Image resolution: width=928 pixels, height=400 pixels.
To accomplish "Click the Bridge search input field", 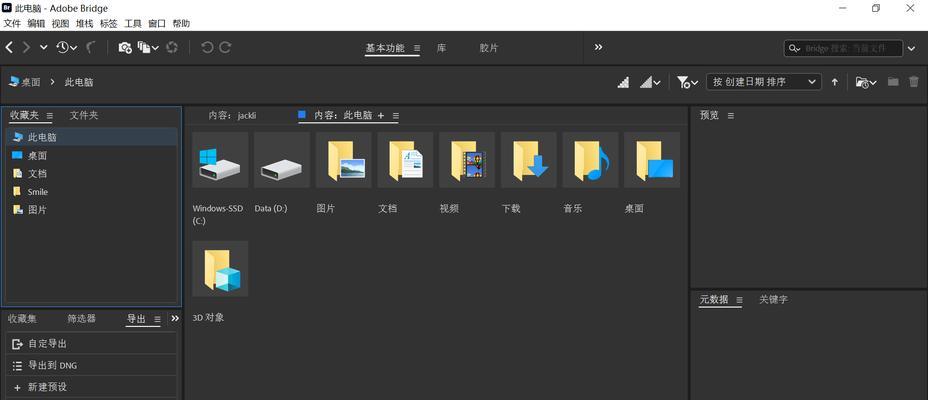I will [850, 48].
